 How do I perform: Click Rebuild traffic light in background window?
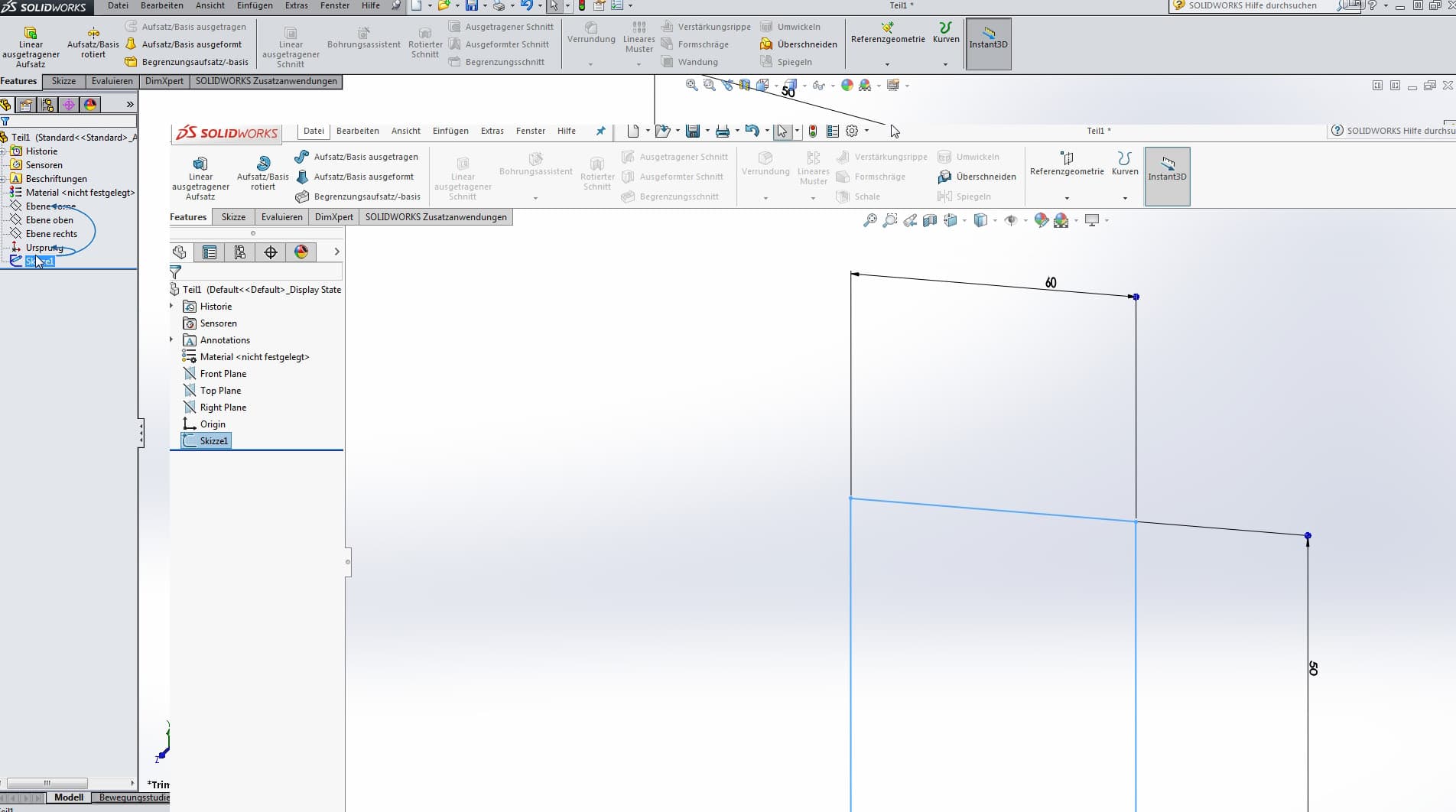[x=582, y=6]
